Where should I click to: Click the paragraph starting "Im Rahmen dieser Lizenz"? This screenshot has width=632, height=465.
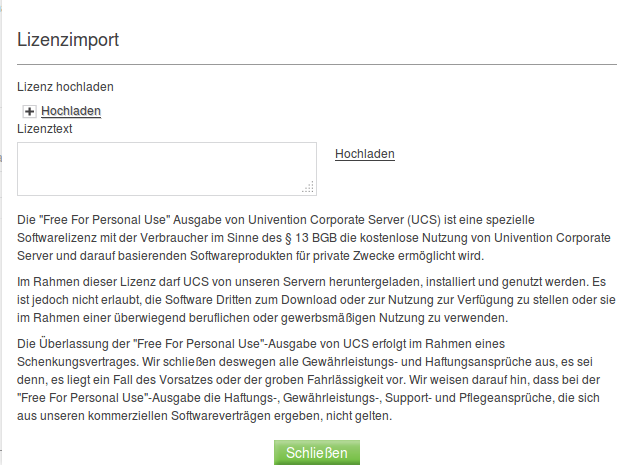click(x=300, y=298)
